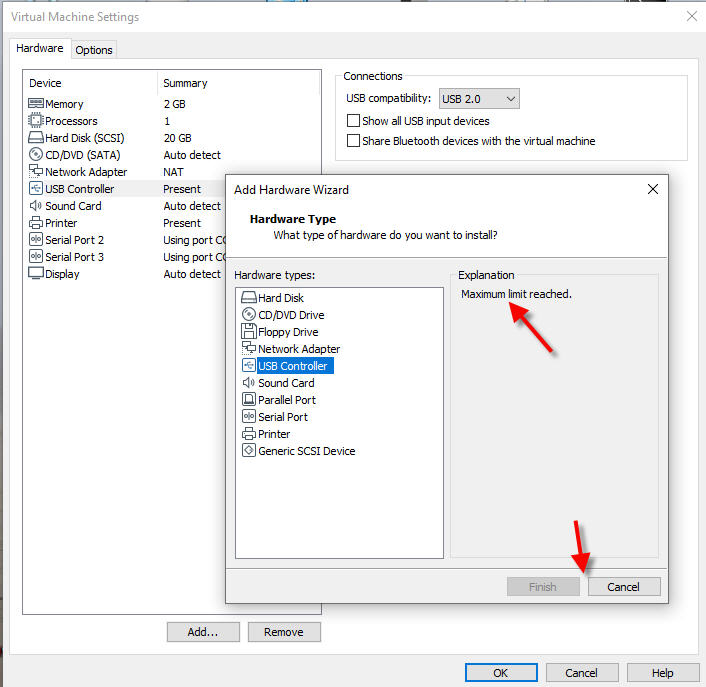The image size is (706, 687).
Task: Select the Parallel Port icon
Action: pyautogui.click(x=249, y=400)
